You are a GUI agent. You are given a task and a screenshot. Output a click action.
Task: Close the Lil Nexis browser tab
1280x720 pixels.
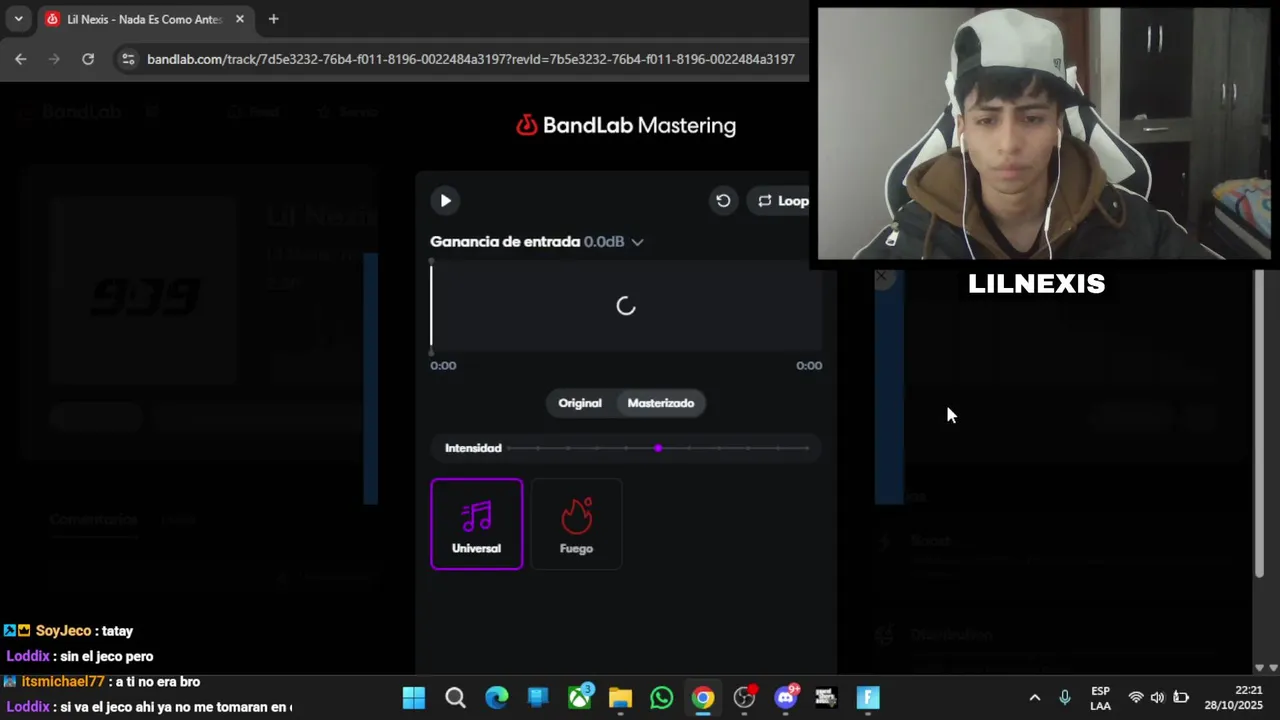[240, 19]
